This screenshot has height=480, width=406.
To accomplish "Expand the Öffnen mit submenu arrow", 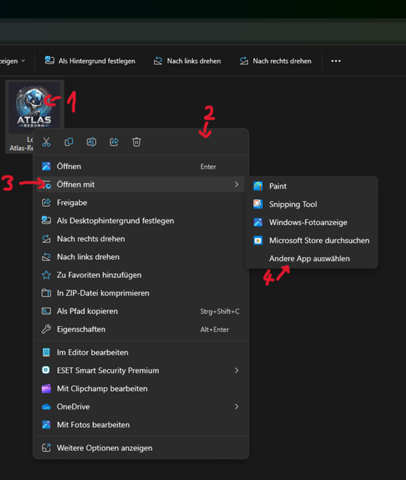I will click(237, 184).
